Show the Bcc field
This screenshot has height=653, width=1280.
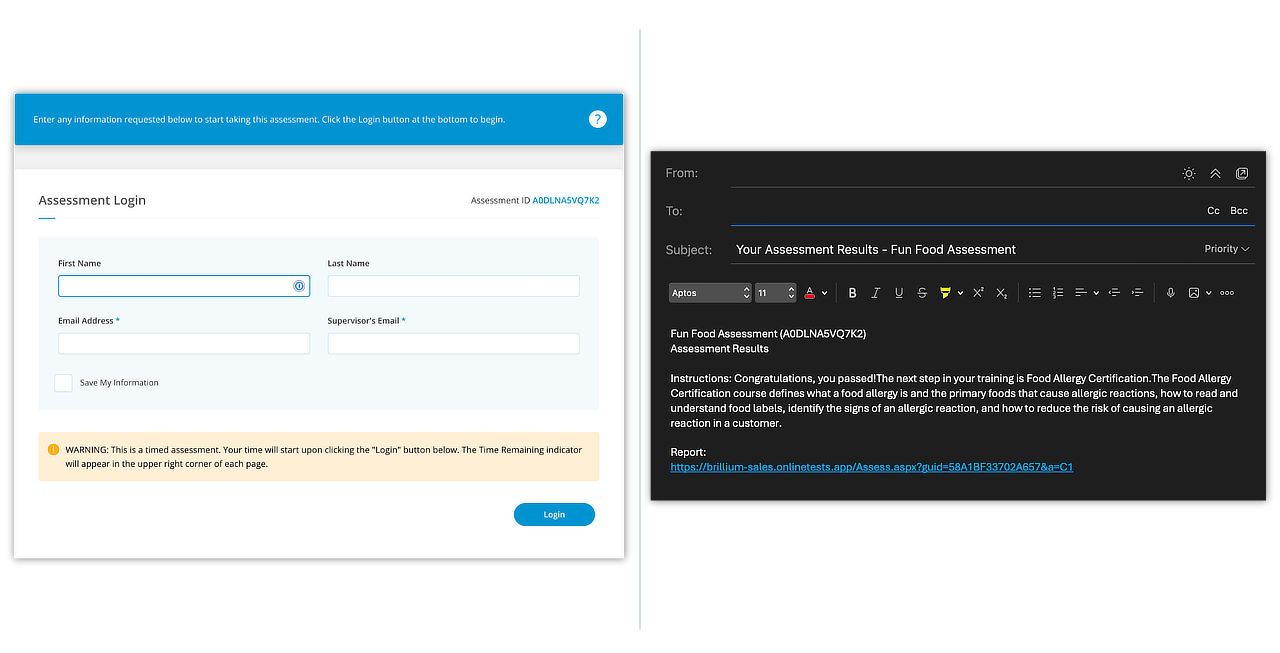coord(1239,211)
